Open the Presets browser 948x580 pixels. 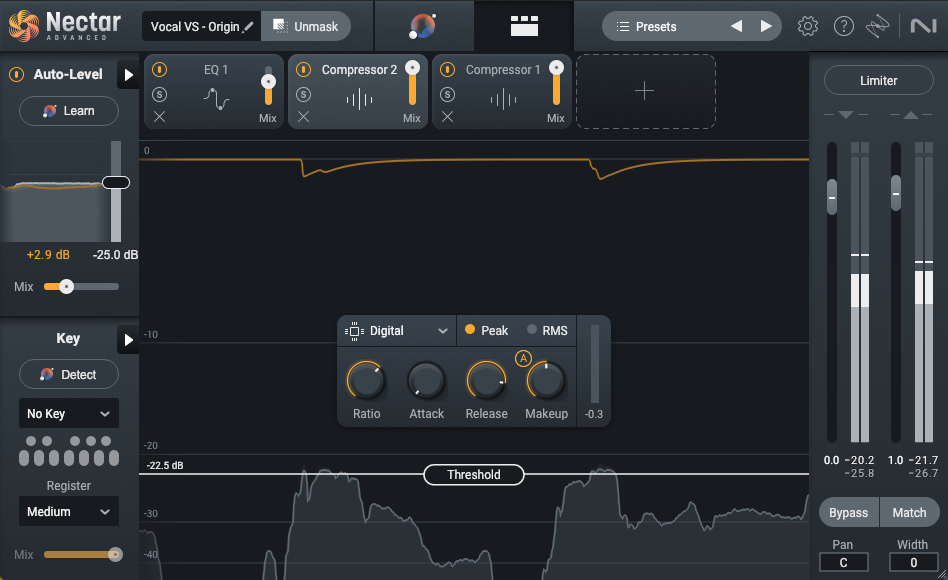point(656,26)
